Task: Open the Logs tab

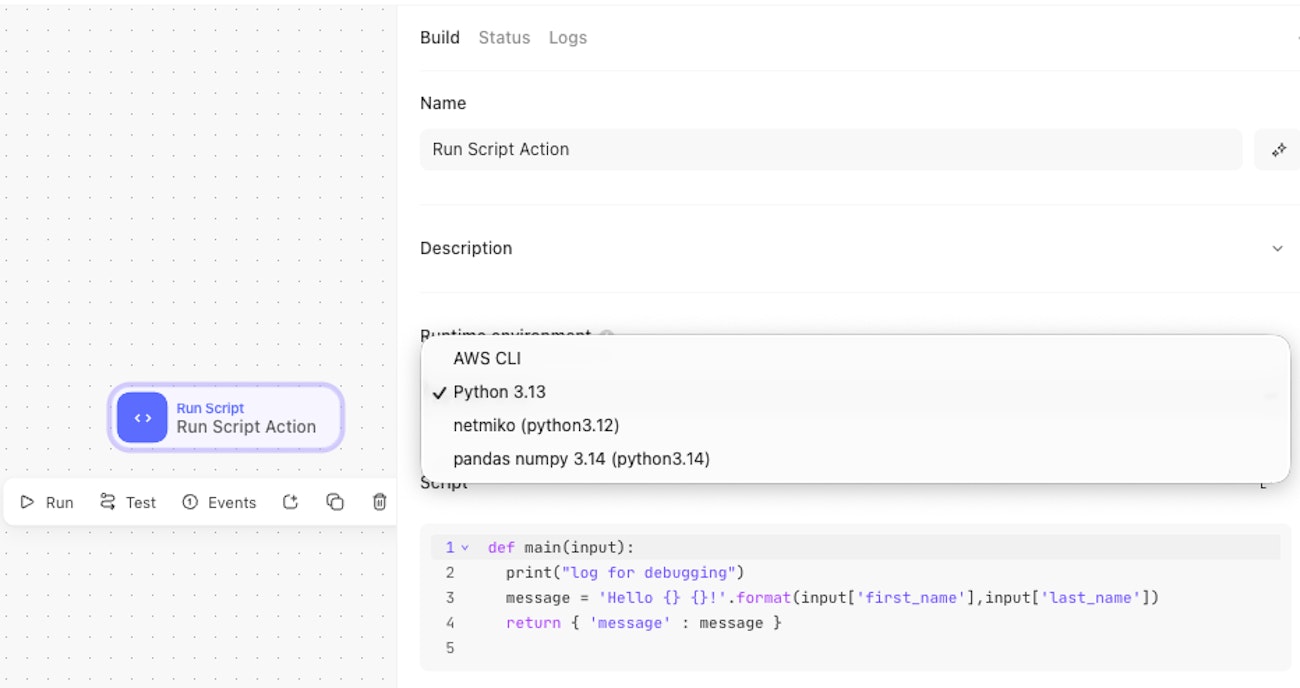Action: click(567, 38)
